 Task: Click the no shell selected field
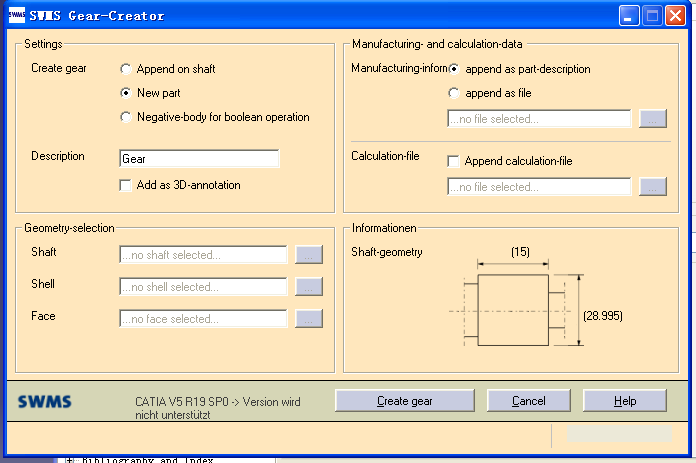[x=203, y=286]
